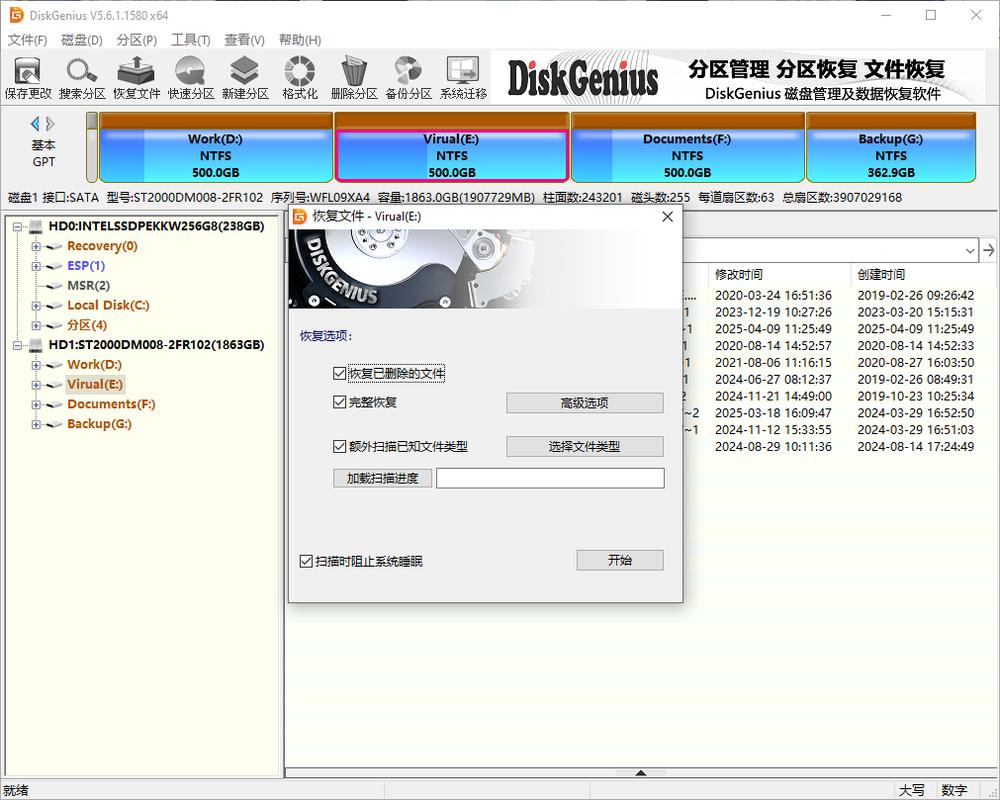The image size is (1000, 800).
Task: Open the 工具(T) menu
Action: pos(190,40)
